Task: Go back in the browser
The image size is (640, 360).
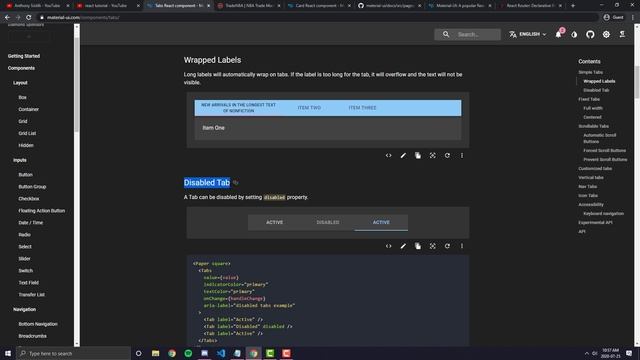Action: (x=7, y=17)
